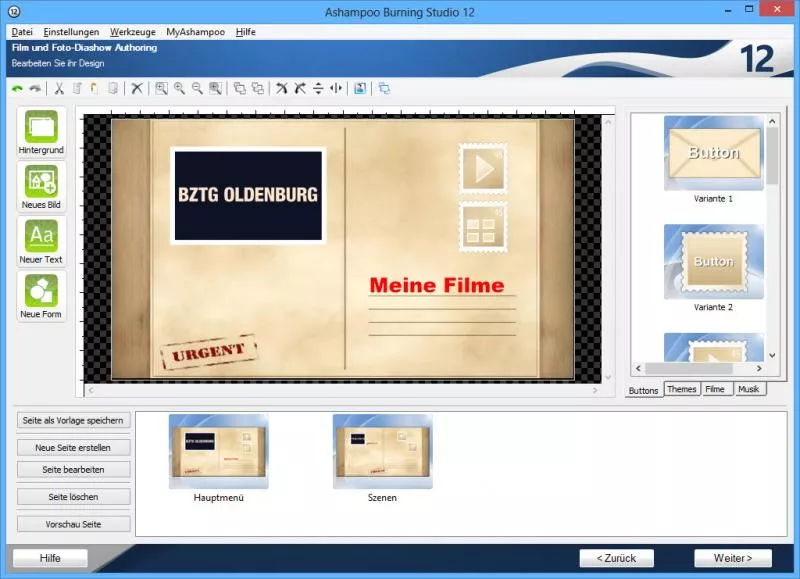This screenshot has width=800, height=579.
Task: Click the picture properties toolbar icon
Action: tap(360, 89)
